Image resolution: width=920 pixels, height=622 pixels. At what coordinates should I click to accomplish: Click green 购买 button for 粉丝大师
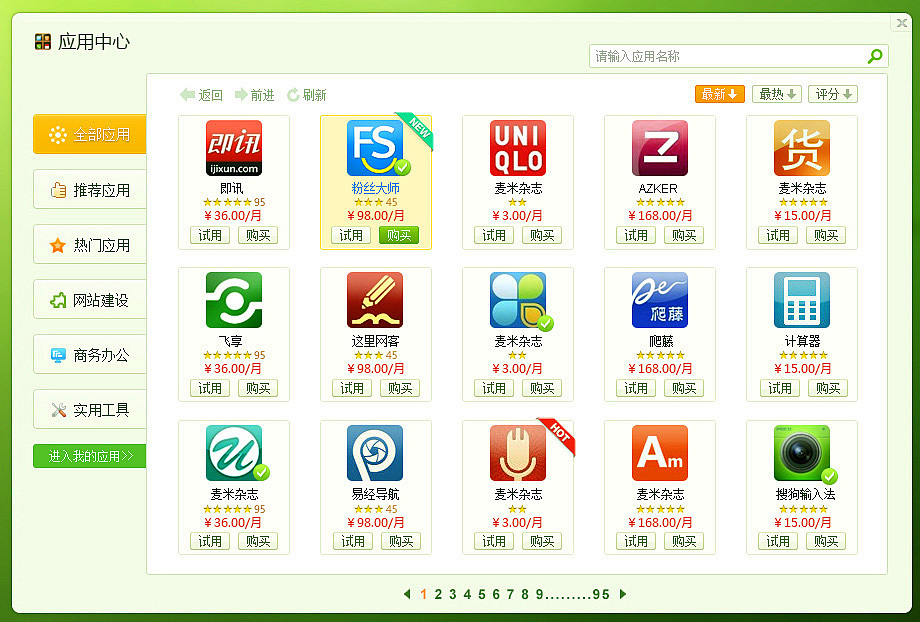[x=399, y=235]
